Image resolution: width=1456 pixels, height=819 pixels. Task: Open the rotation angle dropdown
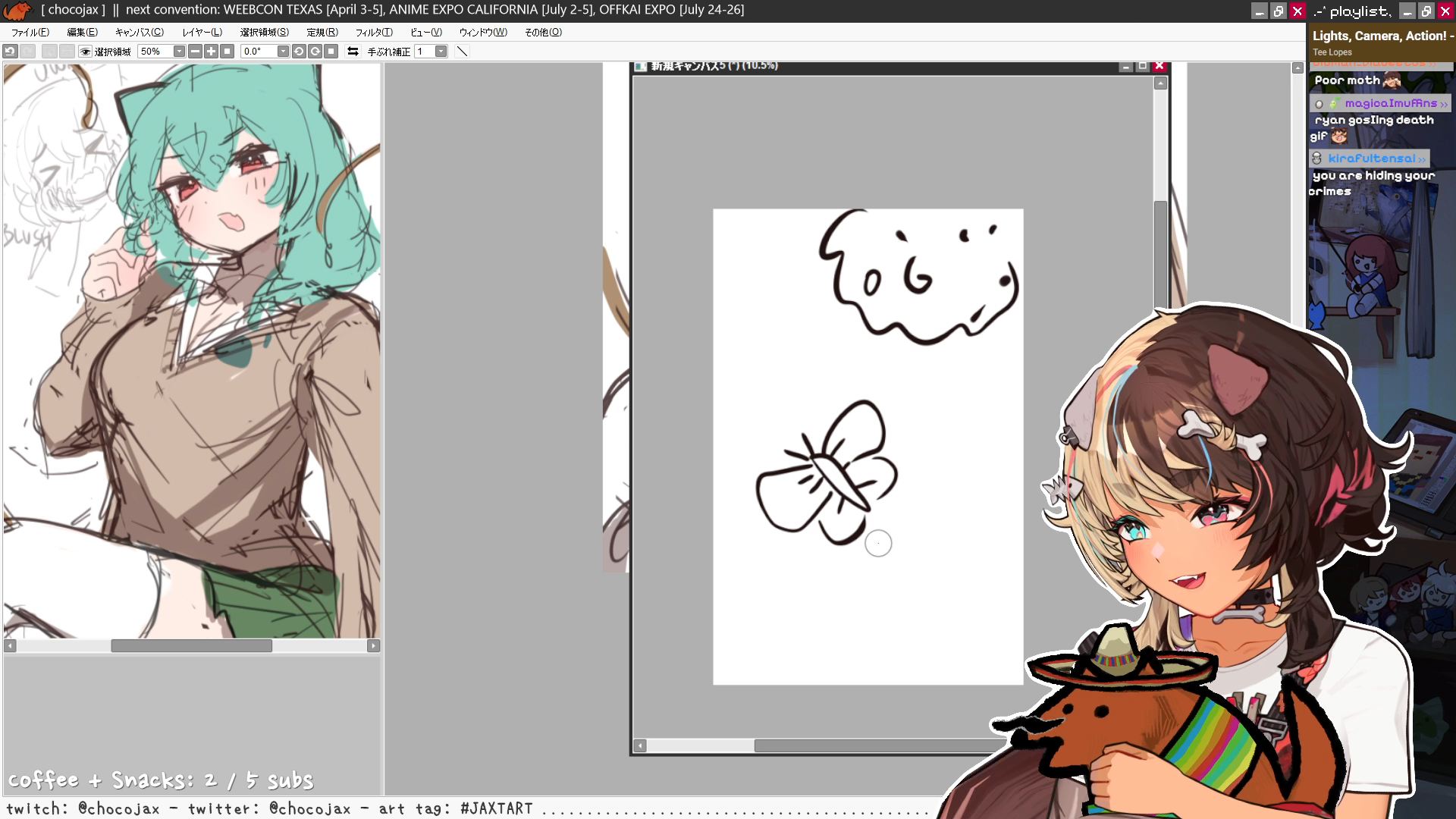point(283,52)
